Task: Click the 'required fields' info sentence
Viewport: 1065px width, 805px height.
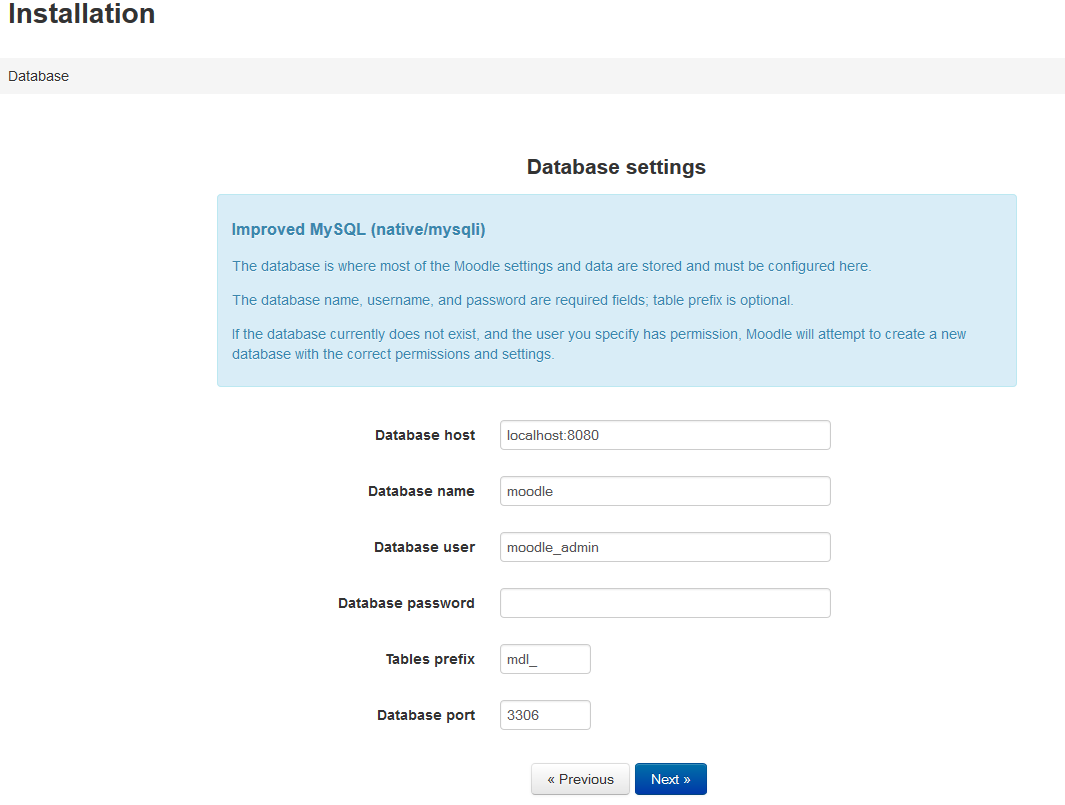Action: pos(513,300)
